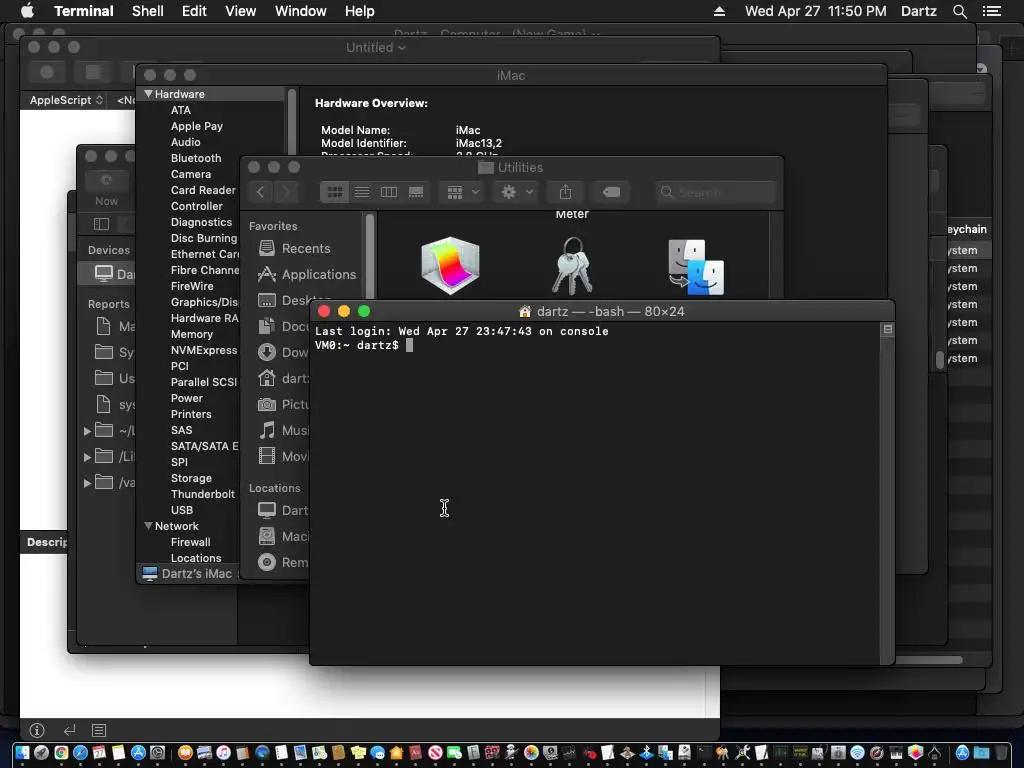The image size is (1024, 768).
Task: Click the eject icon in menu bar
Action: click(720, 11)
